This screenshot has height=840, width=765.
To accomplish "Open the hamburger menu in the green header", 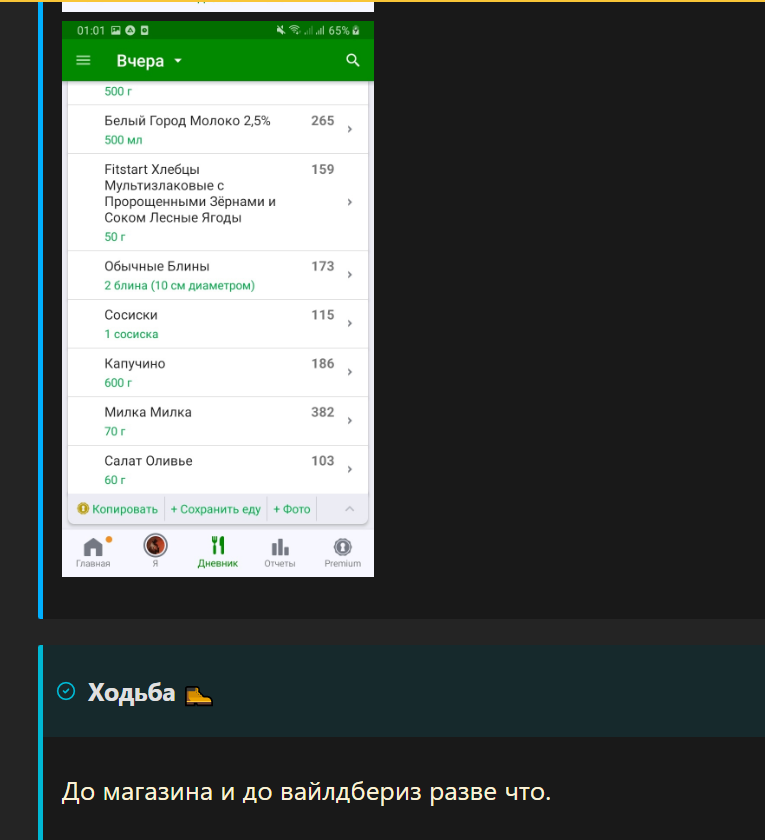I will [x=83, y=60].
